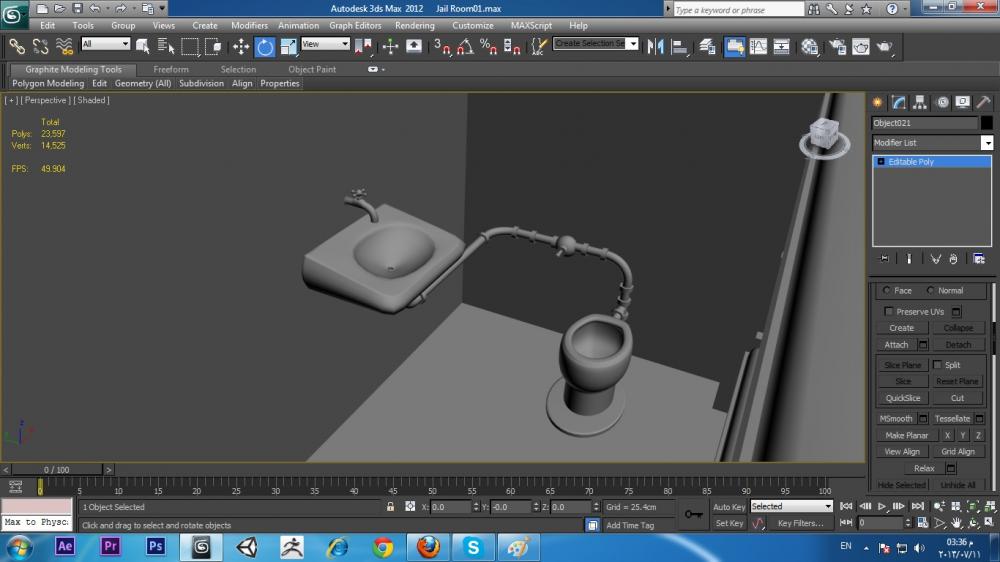Open the Utilities panel hammer icon
1000x562 pixels.
[x=984, y=102]
